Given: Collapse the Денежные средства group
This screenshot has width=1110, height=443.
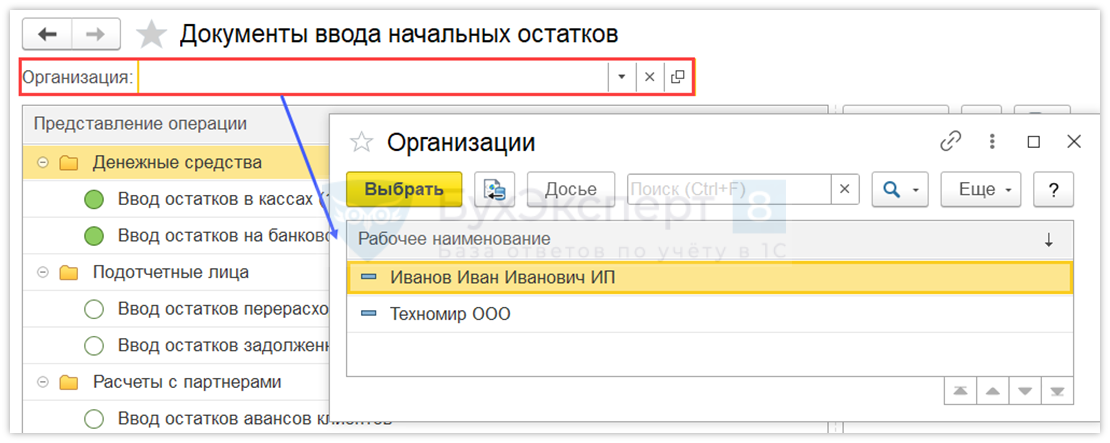Looking at the screenshot, I should [42, 163].
